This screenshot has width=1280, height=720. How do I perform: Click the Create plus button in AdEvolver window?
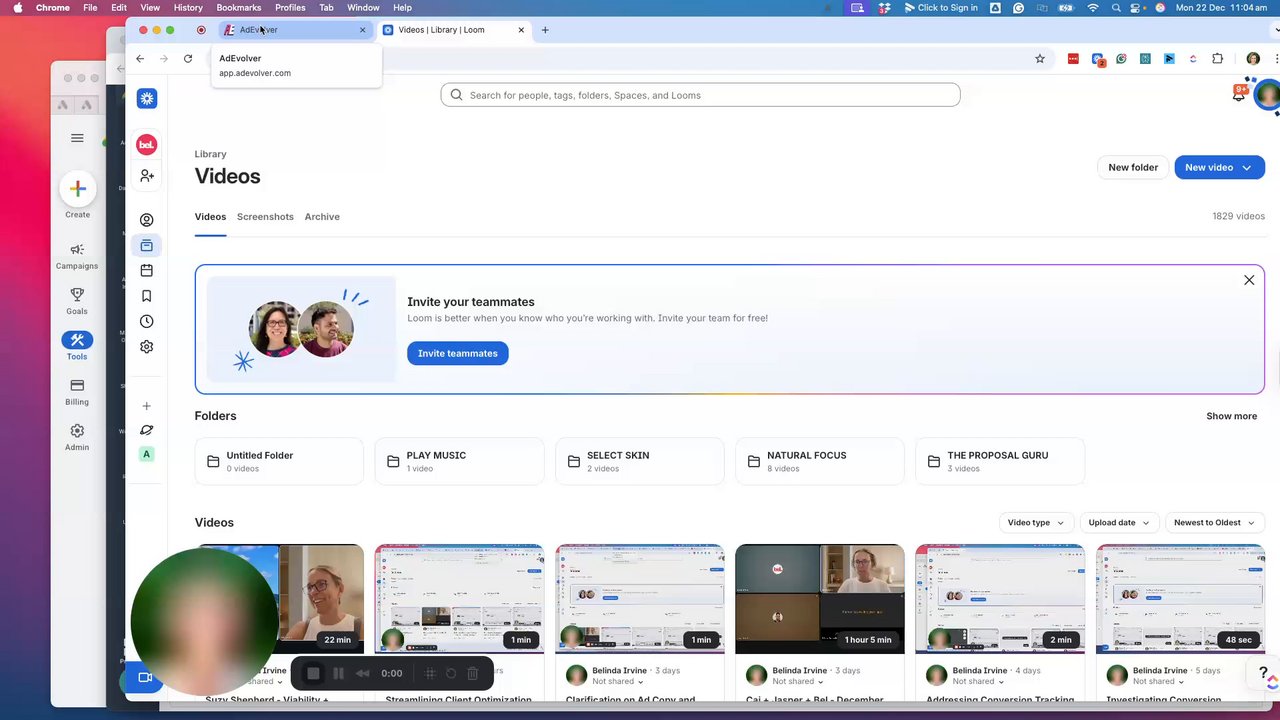pos(77,189)
